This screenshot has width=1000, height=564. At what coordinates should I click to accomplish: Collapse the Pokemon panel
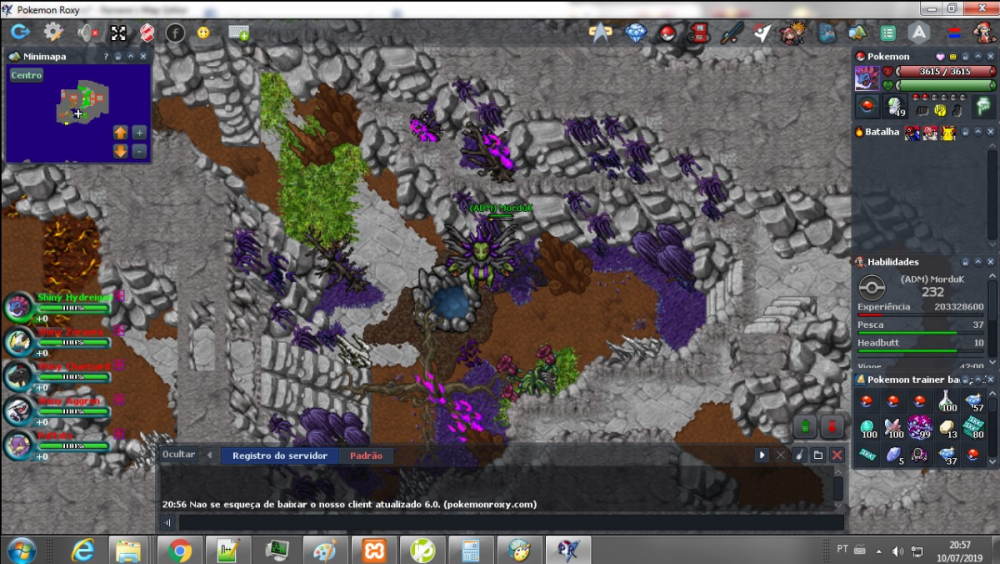tap(979, 57)
